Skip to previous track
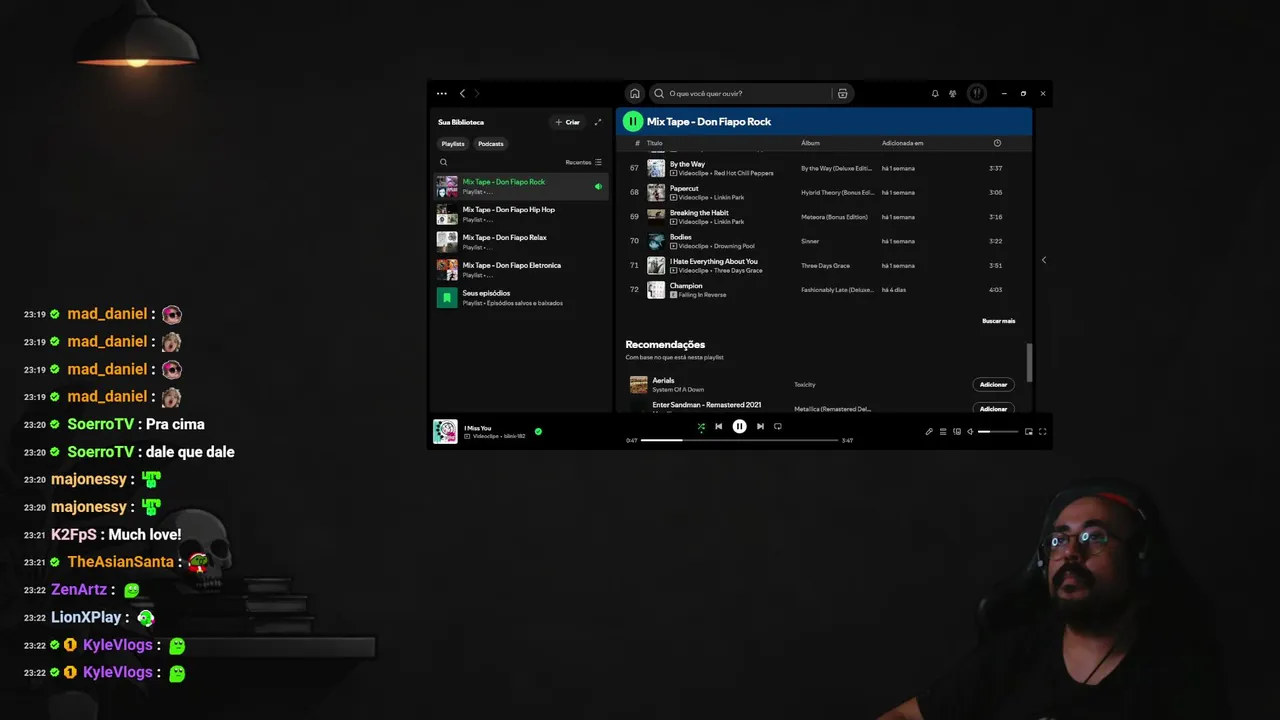 [718, 426]
